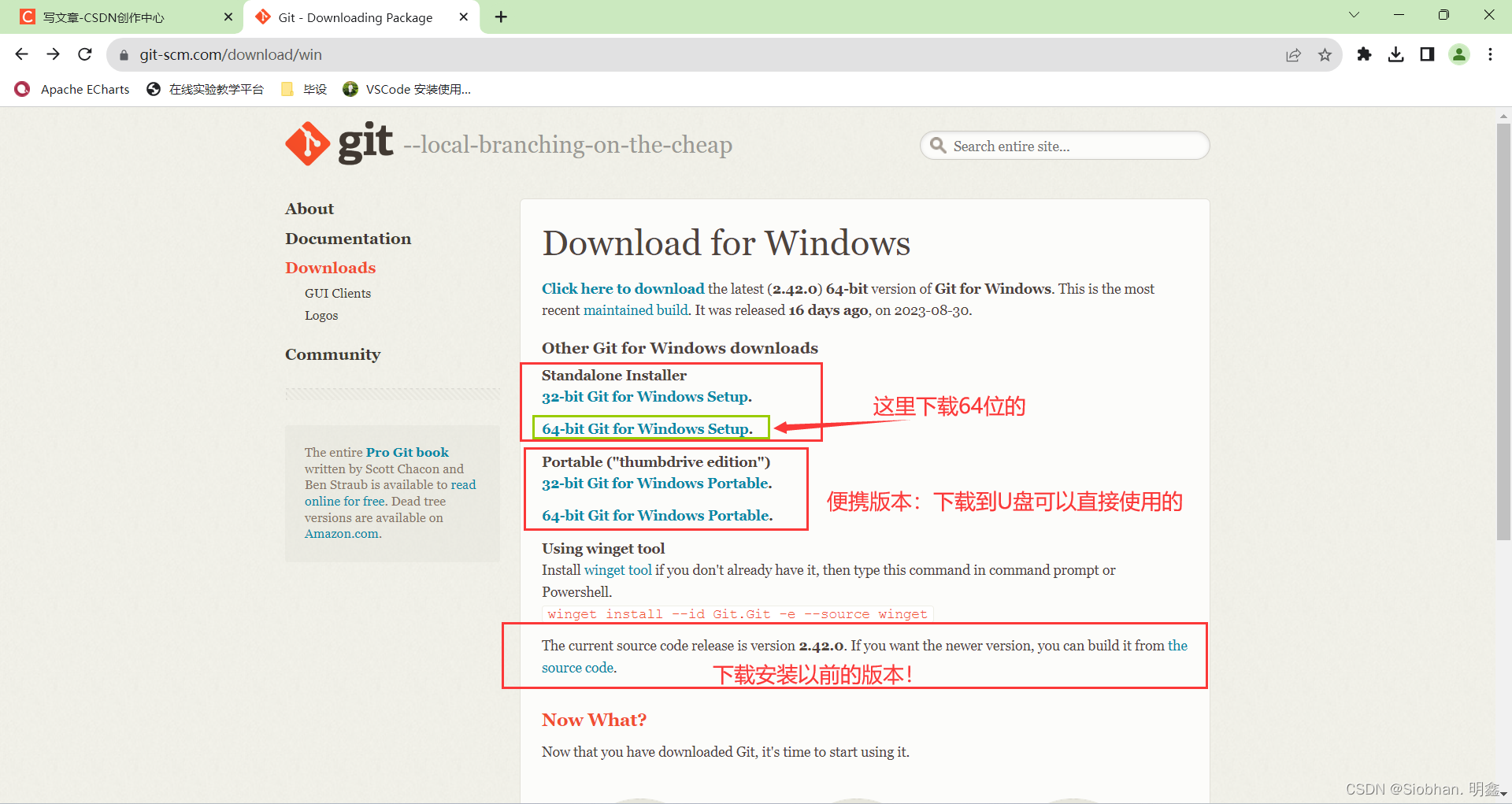Open browser downloads tray
1512x804 pixels.
[1395, 54]
